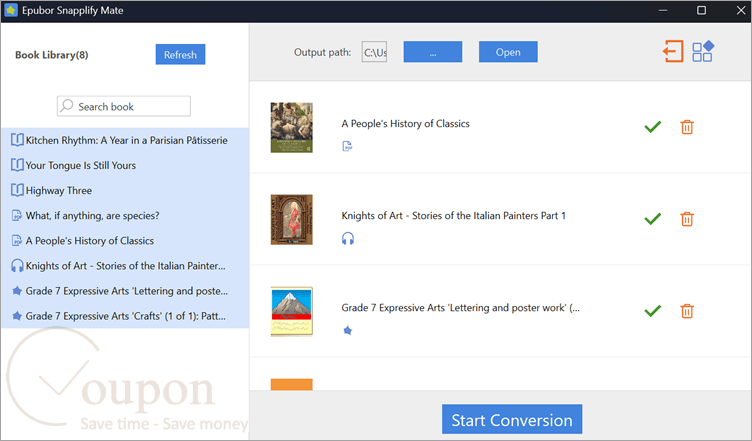
Task: Select Highway Three in library
Action: point(125,190)
